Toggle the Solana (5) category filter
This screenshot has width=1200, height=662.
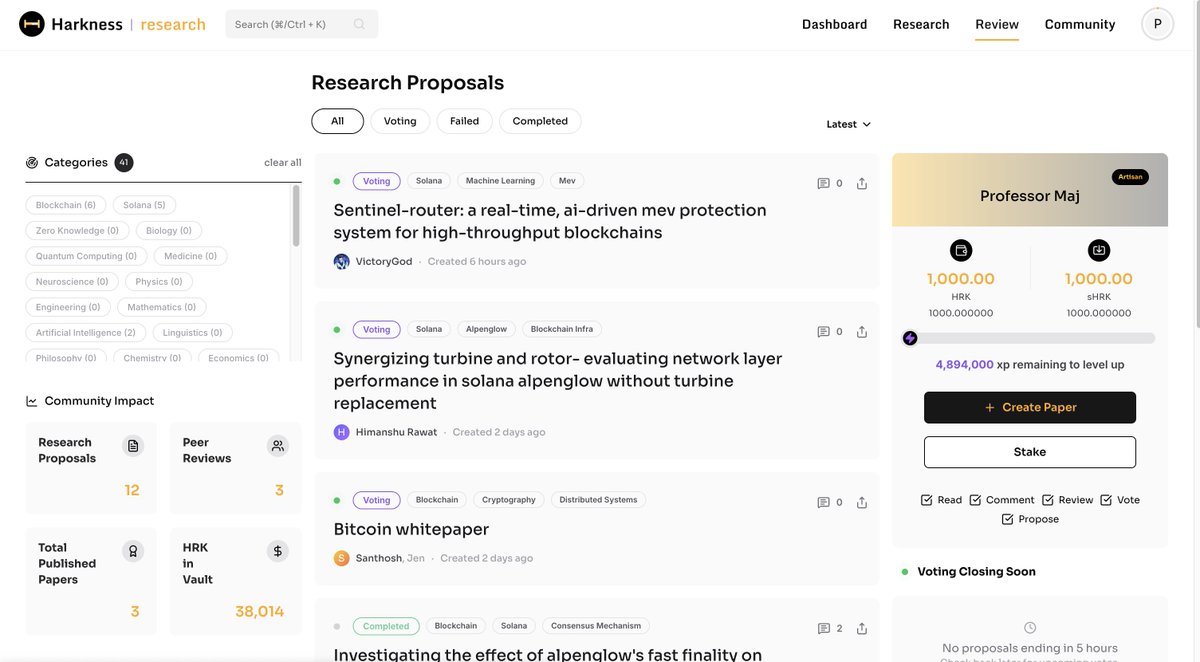tap(145, 205)
